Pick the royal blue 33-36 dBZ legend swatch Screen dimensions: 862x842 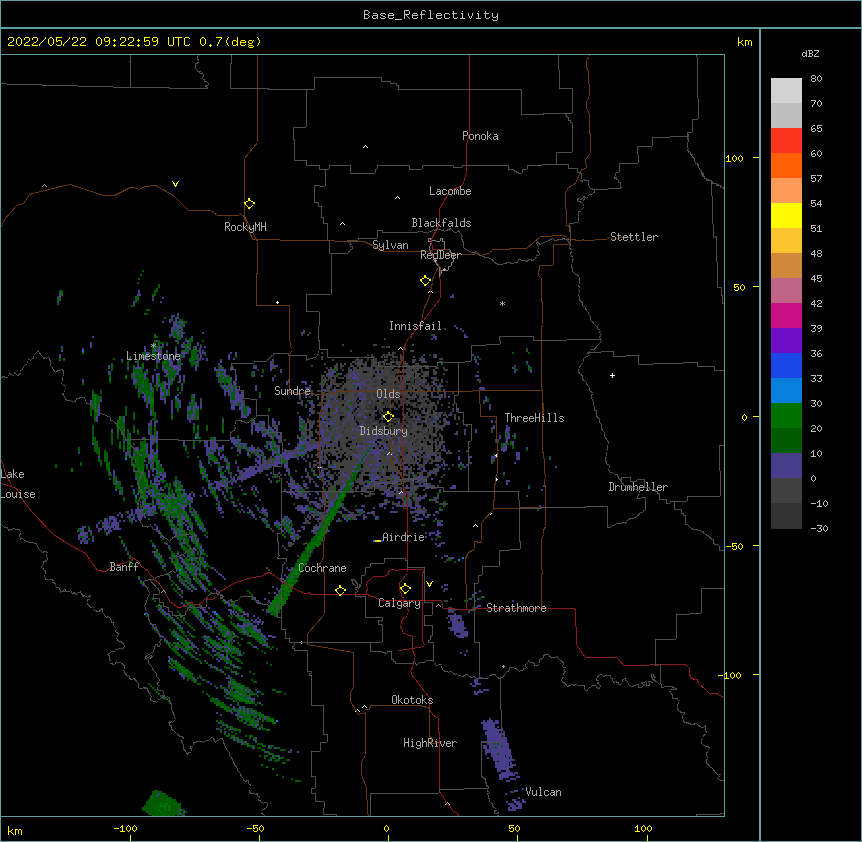coord(786,365)
